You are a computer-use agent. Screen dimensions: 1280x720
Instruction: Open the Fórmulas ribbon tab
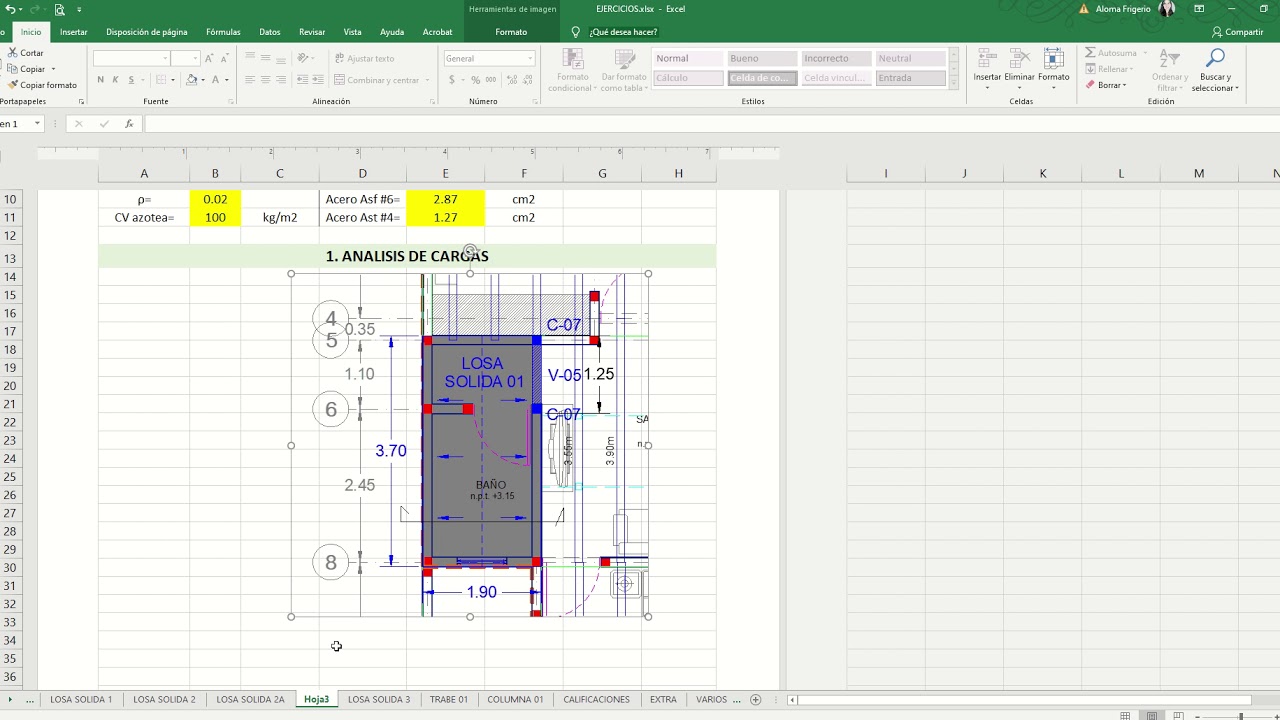223,32
